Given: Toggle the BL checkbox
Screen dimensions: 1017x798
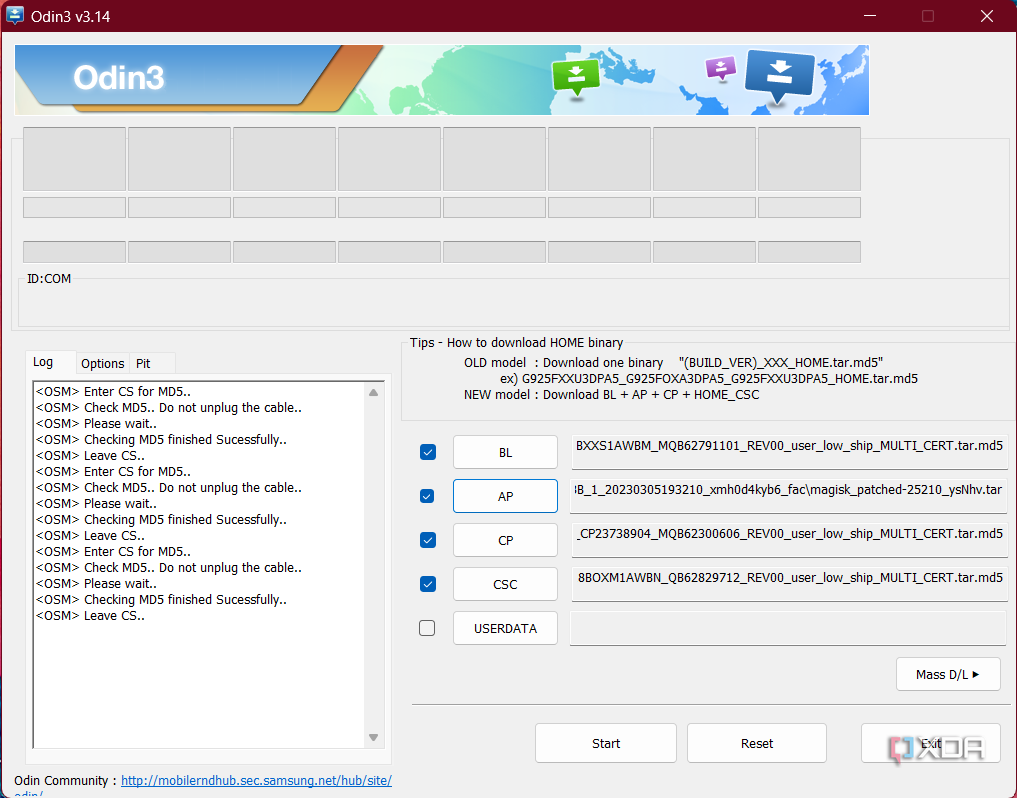Looking at the screenshot, I should (427, 452).
